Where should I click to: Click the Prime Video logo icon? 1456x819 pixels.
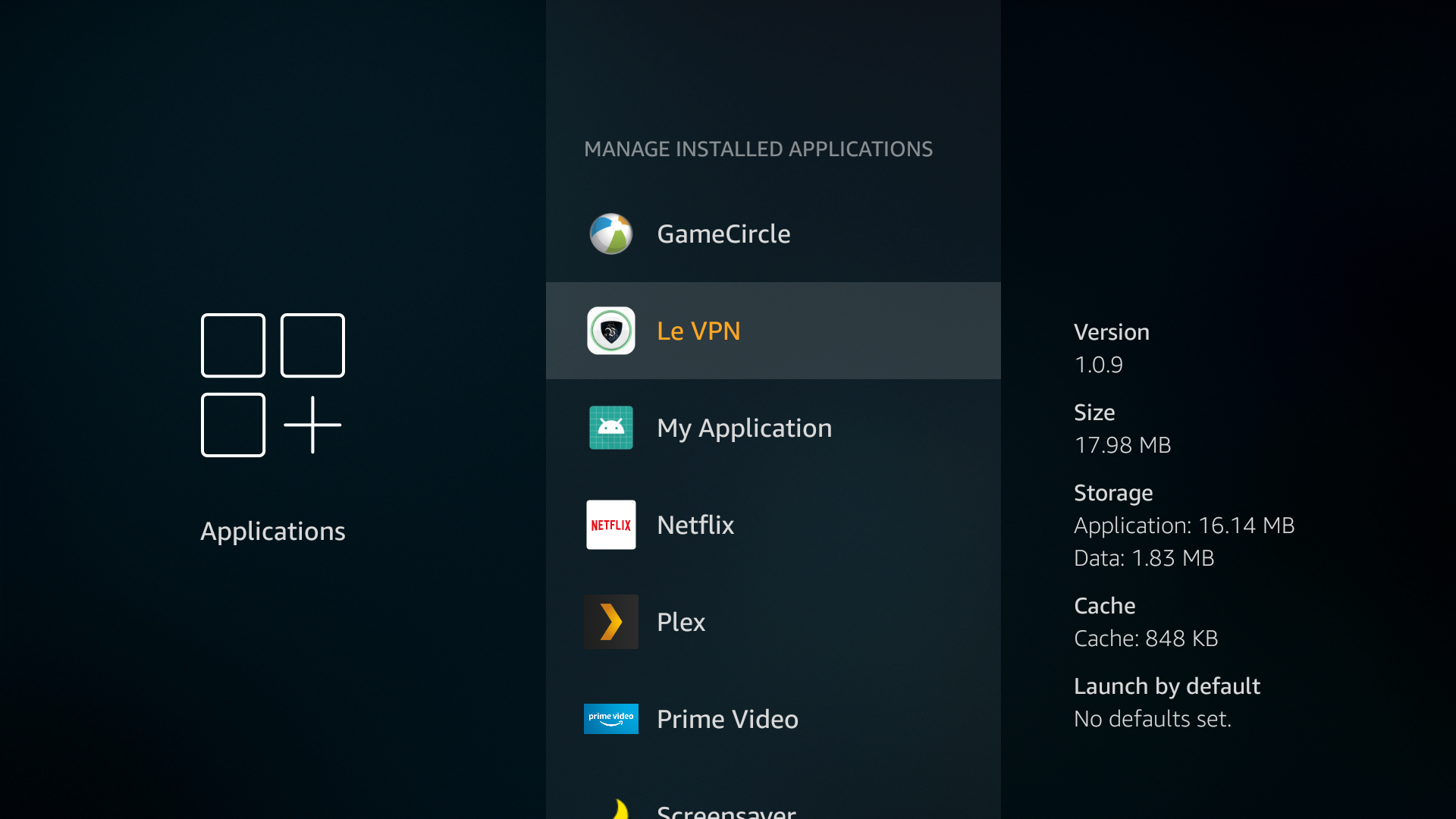click(x=610, y=719)
